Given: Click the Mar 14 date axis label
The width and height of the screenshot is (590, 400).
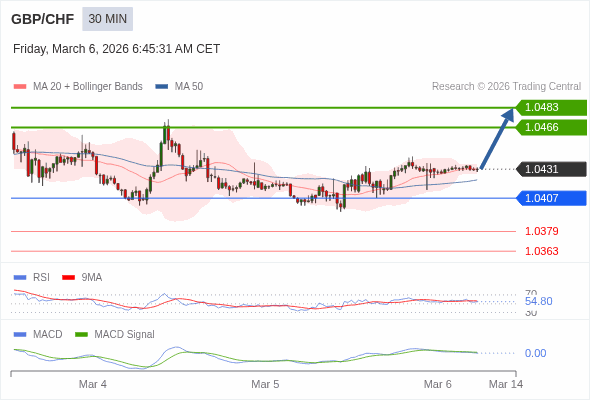Looking at the screenshot, I should pyautogui.click(x=506, y=385).
